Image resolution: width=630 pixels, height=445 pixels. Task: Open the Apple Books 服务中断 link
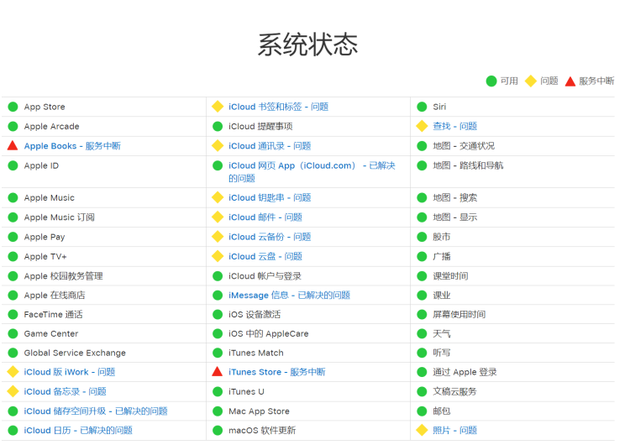pyautogui.click(x=72, y=146)
